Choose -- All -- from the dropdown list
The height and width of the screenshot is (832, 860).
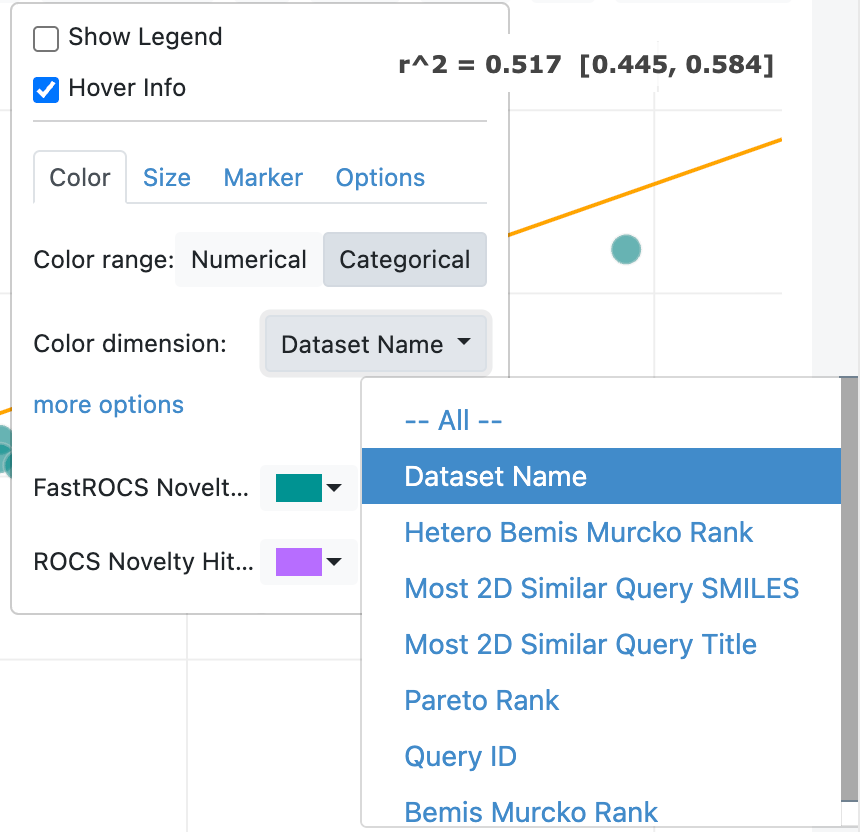click(x=453, y=420)
